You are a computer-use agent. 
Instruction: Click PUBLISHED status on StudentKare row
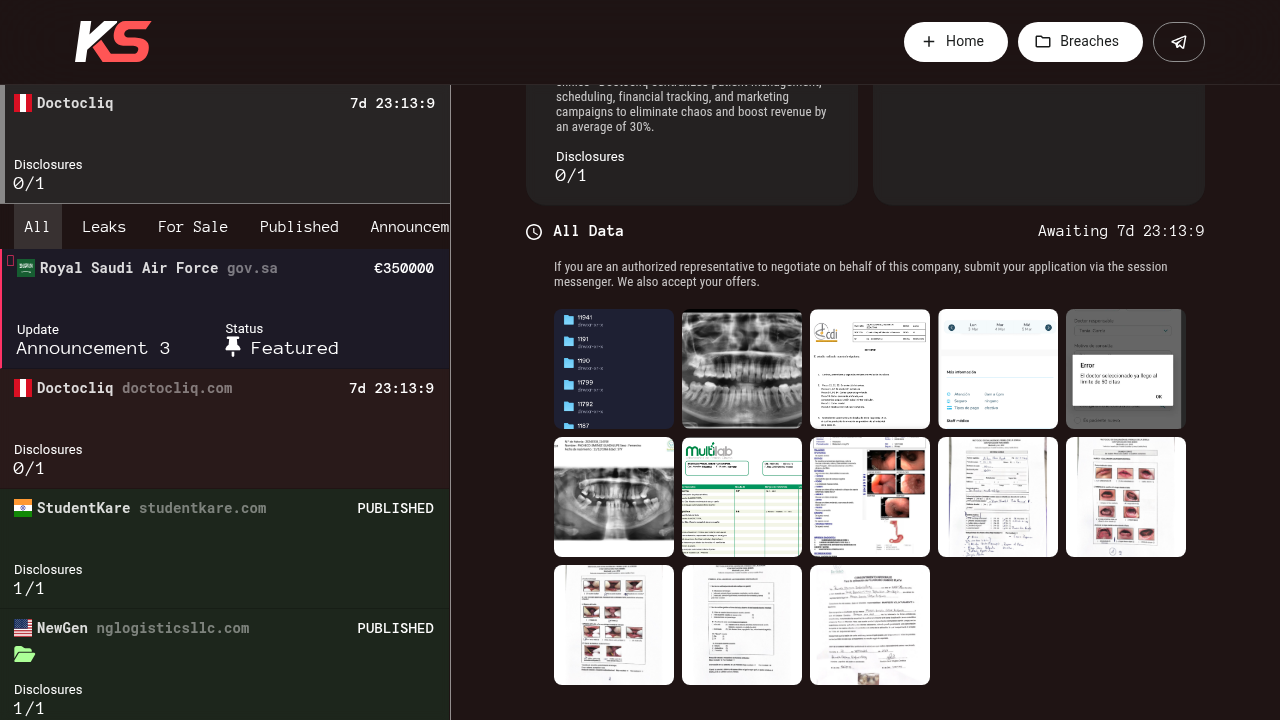tap(395, 509)
